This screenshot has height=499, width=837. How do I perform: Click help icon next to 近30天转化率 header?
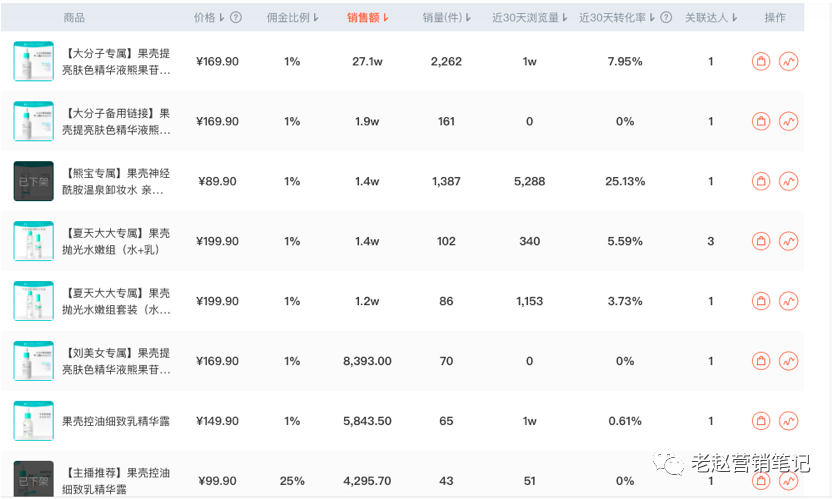(666, 17)
